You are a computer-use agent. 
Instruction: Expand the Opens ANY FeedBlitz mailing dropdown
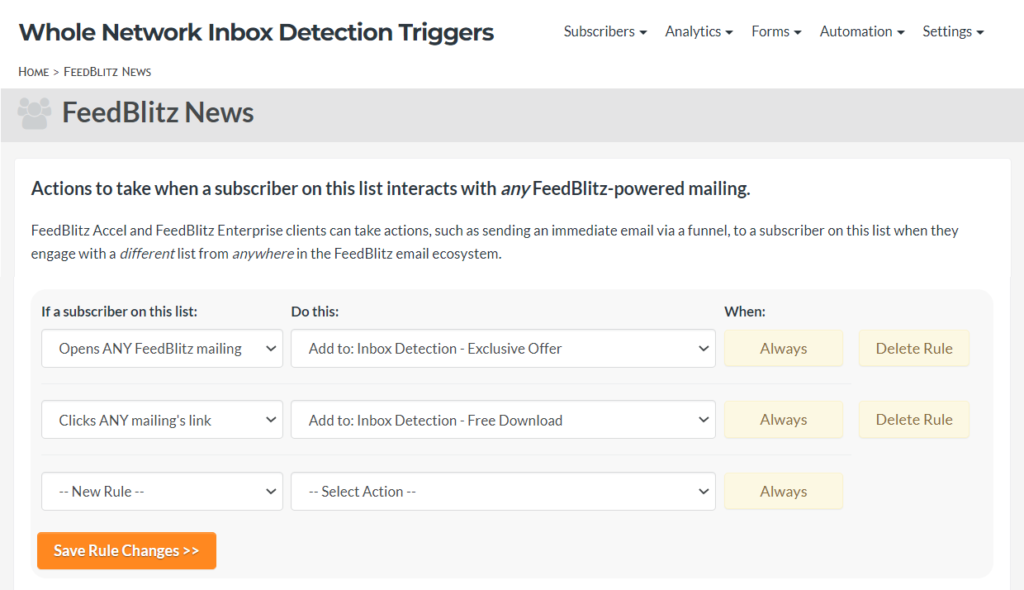click(x=162, y=348)
